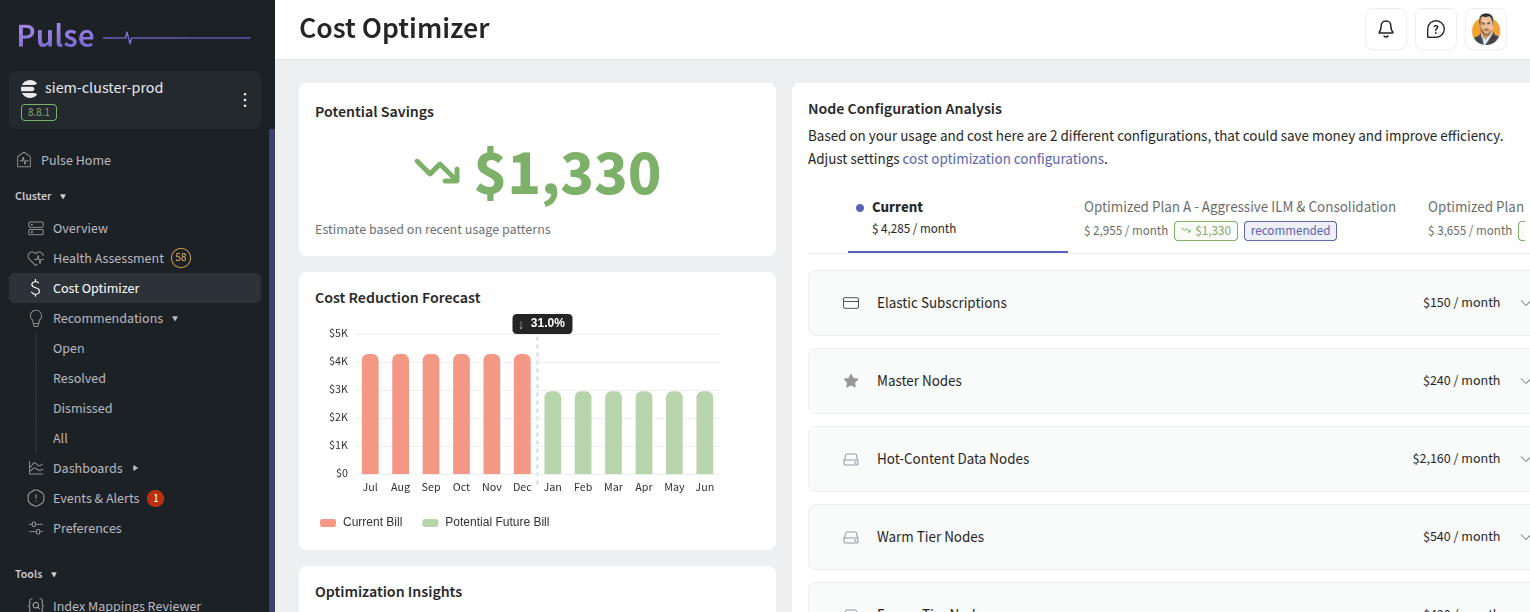Screen dimensions: 1530x612
Task: Open the help question mark icon
Action: tap(1436, 28)
